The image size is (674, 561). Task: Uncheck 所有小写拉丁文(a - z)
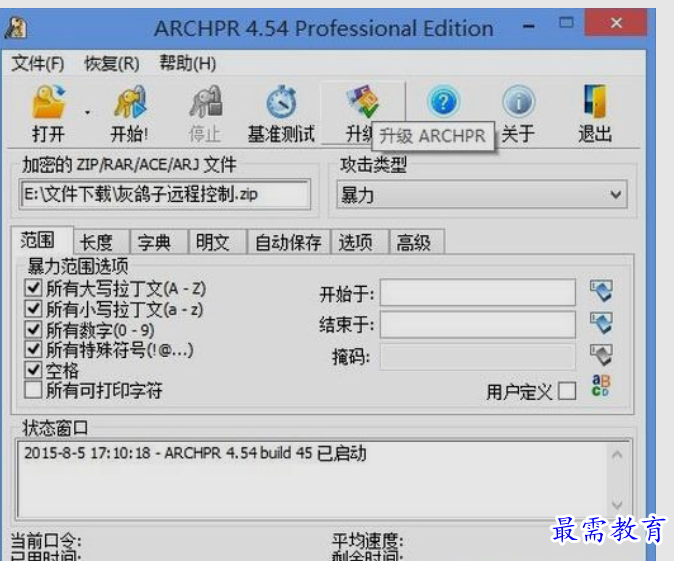[x=34, y=309]
